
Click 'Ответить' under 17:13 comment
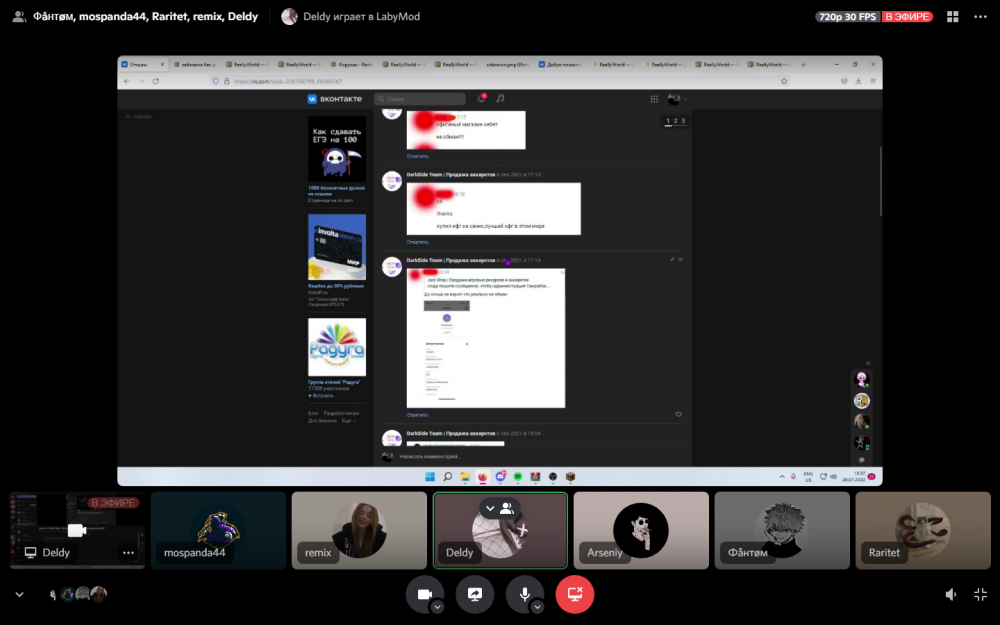[x=417, y=242]
